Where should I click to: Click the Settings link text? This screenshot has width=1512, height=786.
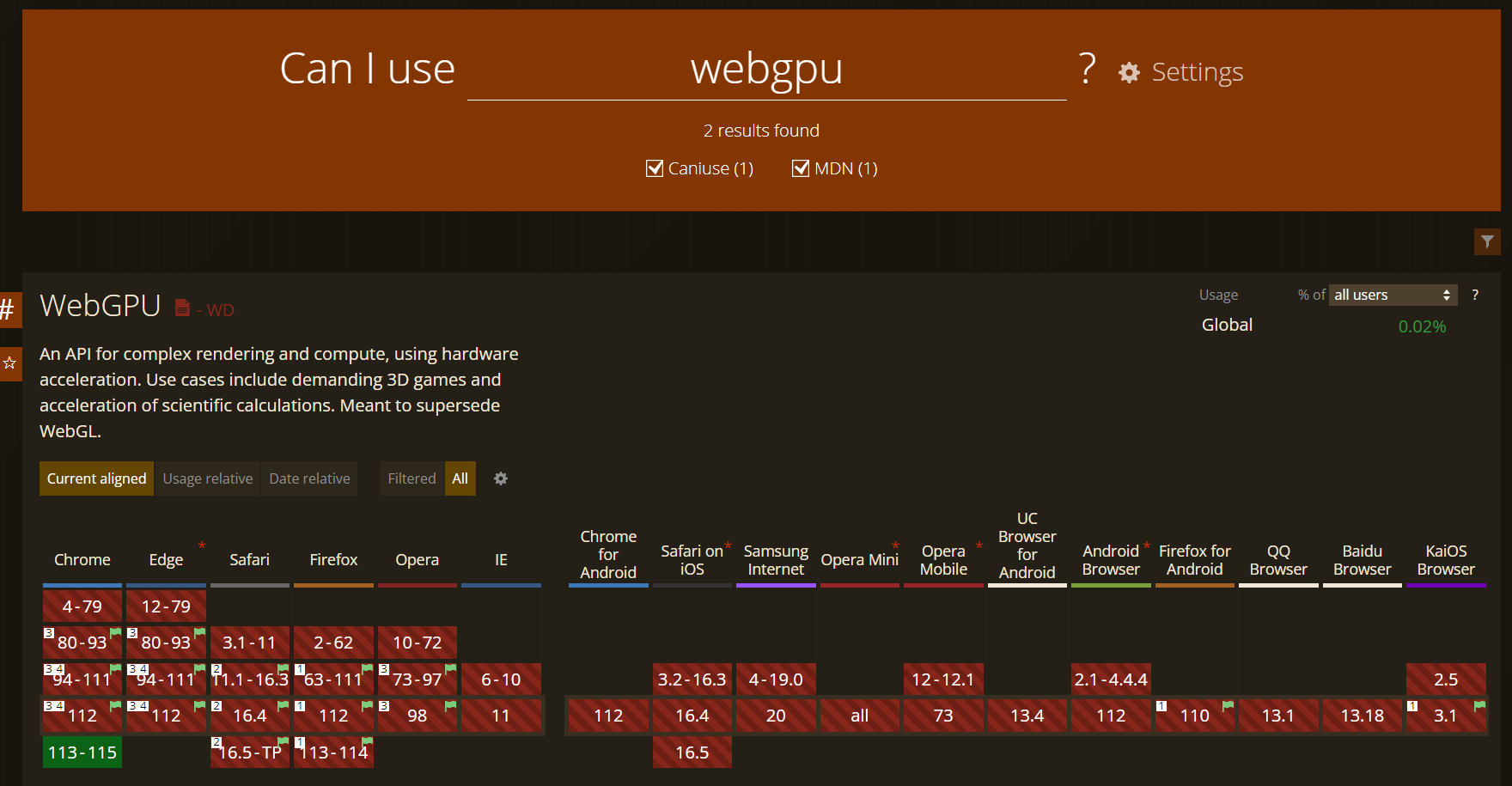click(x=1198, y=72)
